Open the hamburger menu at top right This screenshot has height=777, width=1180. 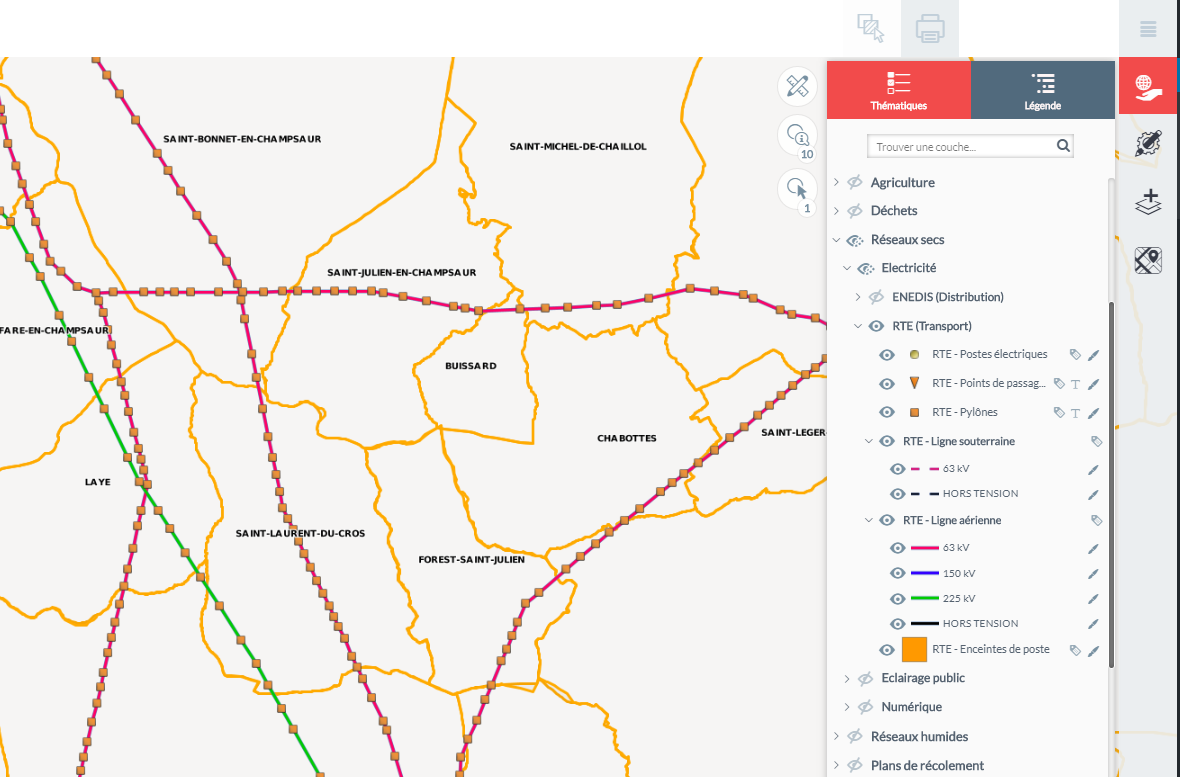1148,29
